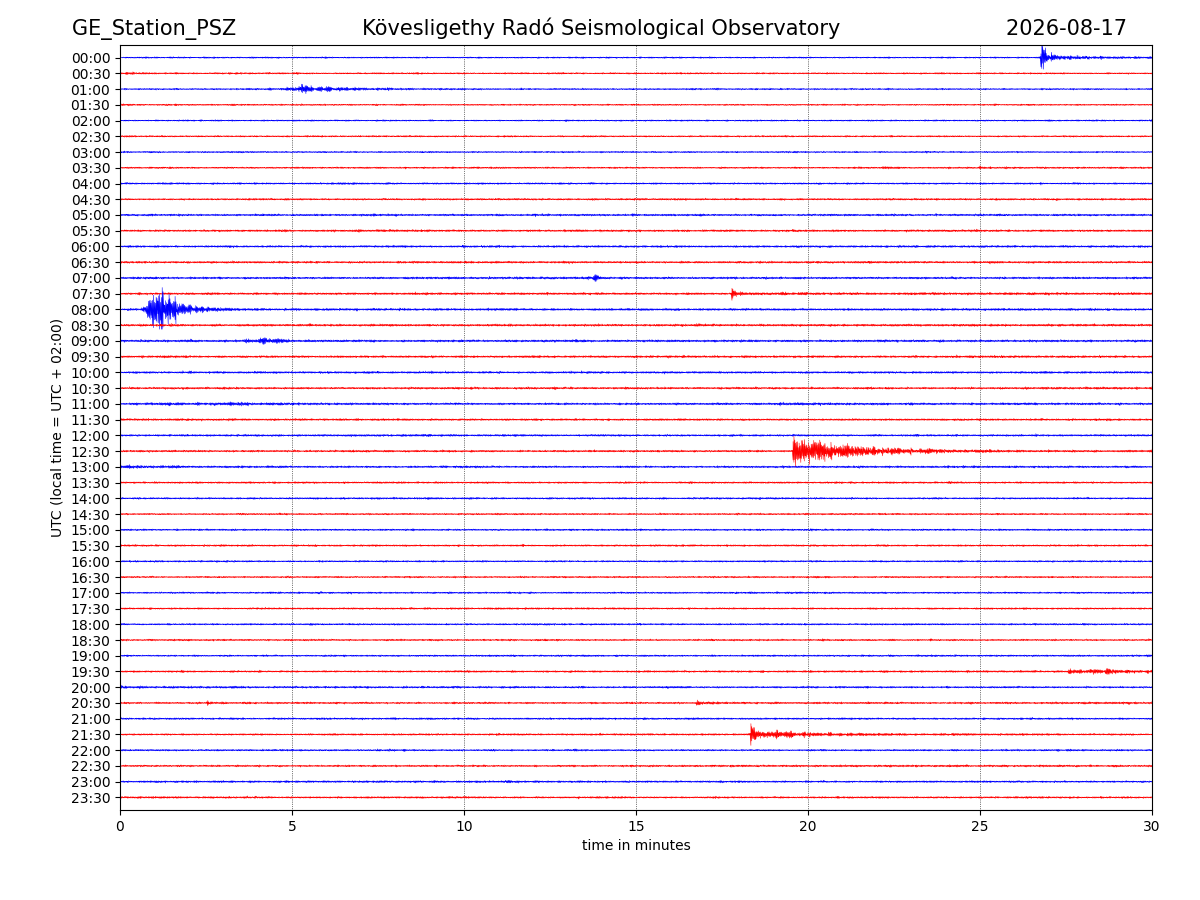The height and width of the screenshot is (900, 1200).
Task: Click the 08:00 row label
Action: [x=91, y=310]
